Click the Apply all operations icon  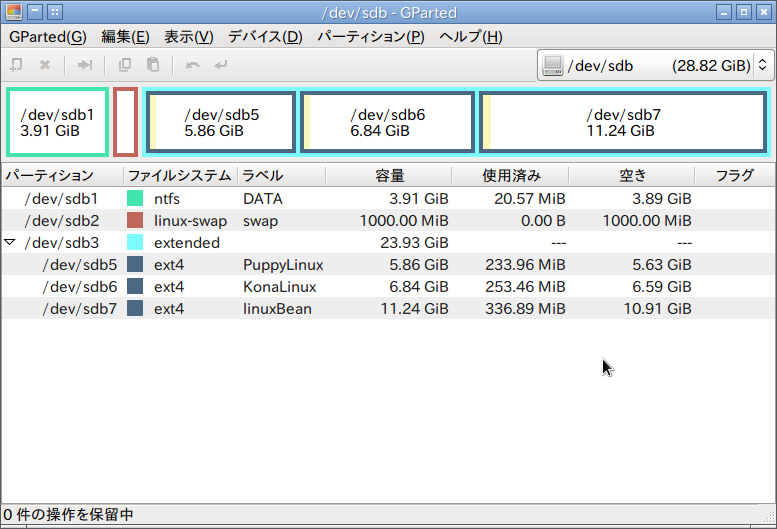[221, 65]
